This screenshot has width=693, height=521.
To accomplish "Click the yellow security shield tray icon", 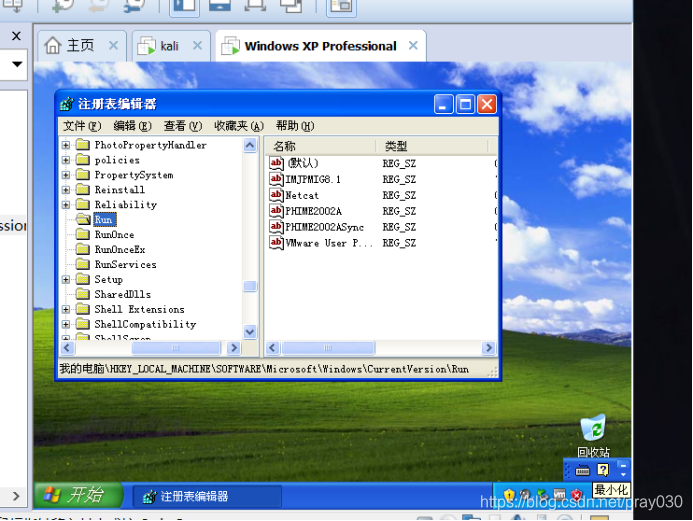I will coord(509,495).
